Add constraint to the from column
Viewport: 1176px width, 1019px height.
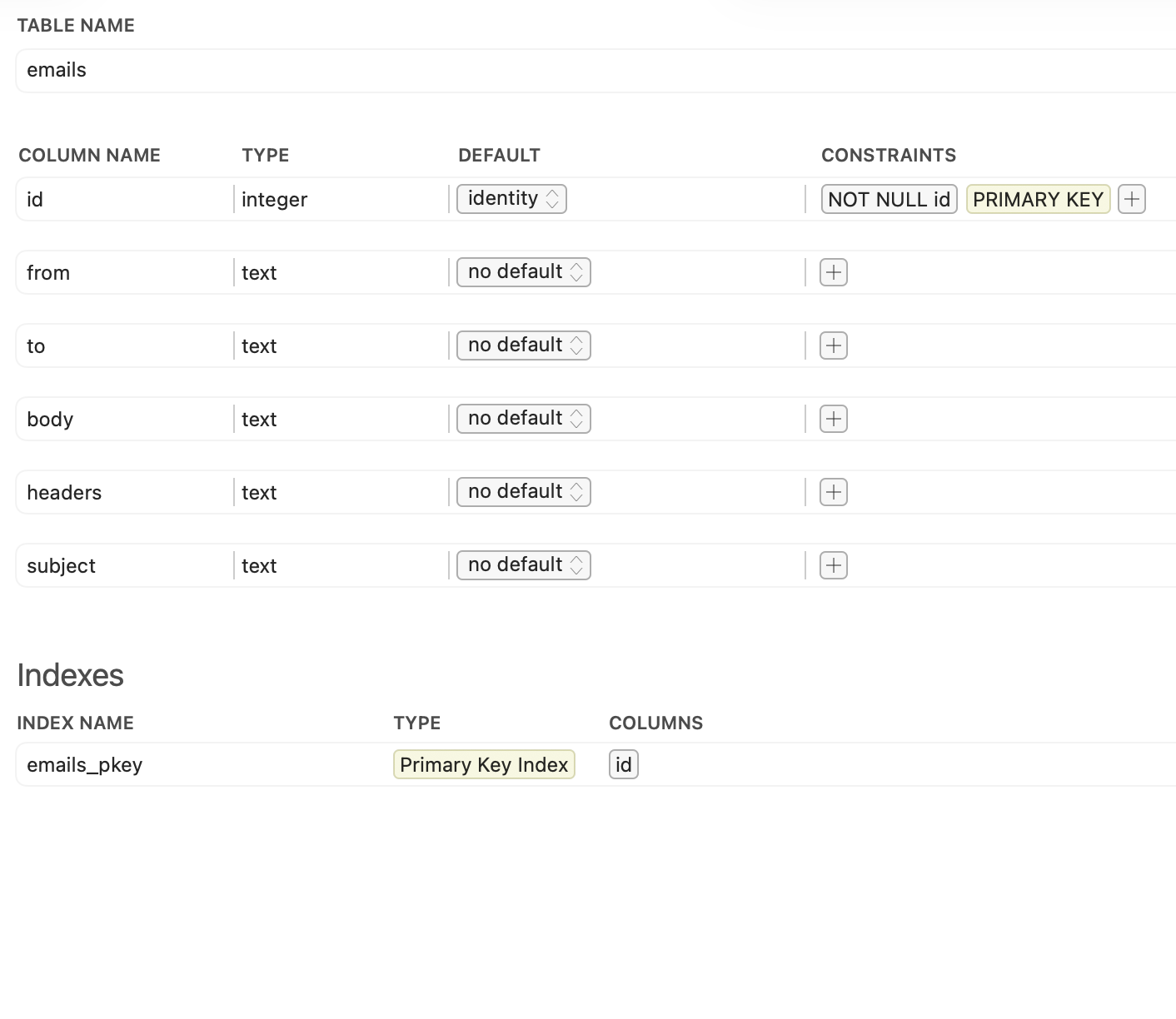point(833,272)
